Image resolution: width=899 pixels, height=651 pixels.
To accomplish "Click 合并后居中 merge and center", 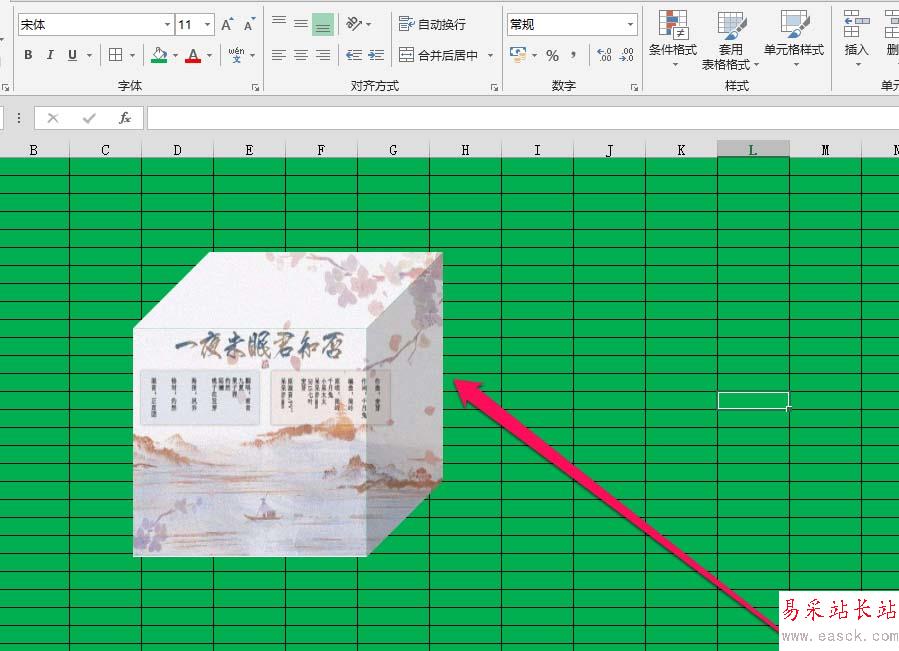I will click(439, 55).
